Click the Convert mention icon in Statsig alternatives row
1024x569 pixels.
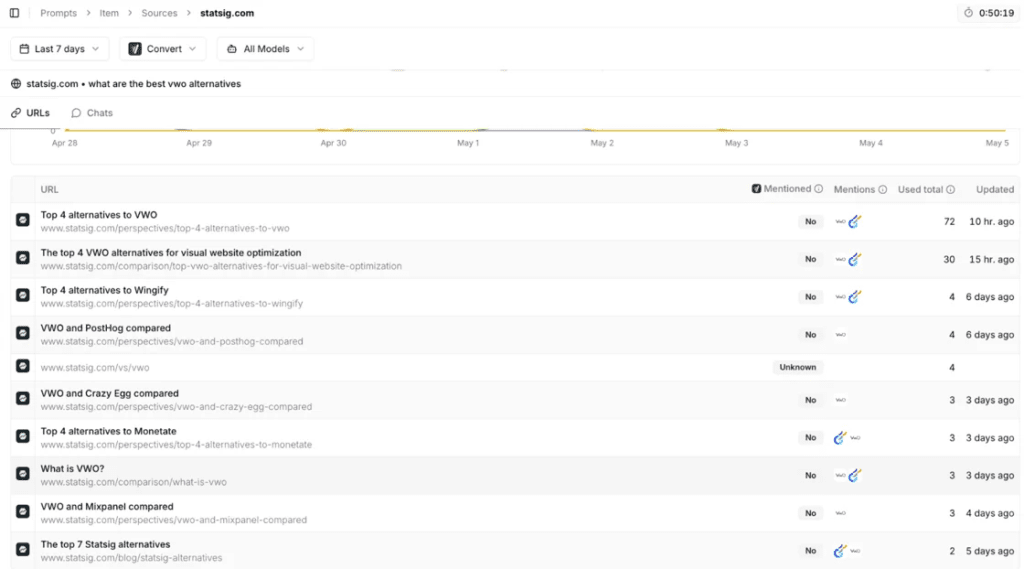tap(840, 551)
